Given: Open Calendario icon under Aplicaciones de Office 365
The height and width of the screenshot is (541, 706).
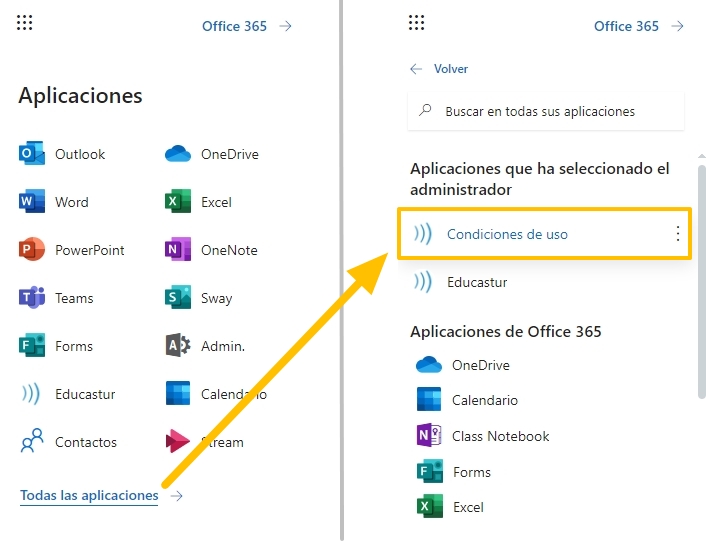Looking at the screenshot, I should pos(429,399).
